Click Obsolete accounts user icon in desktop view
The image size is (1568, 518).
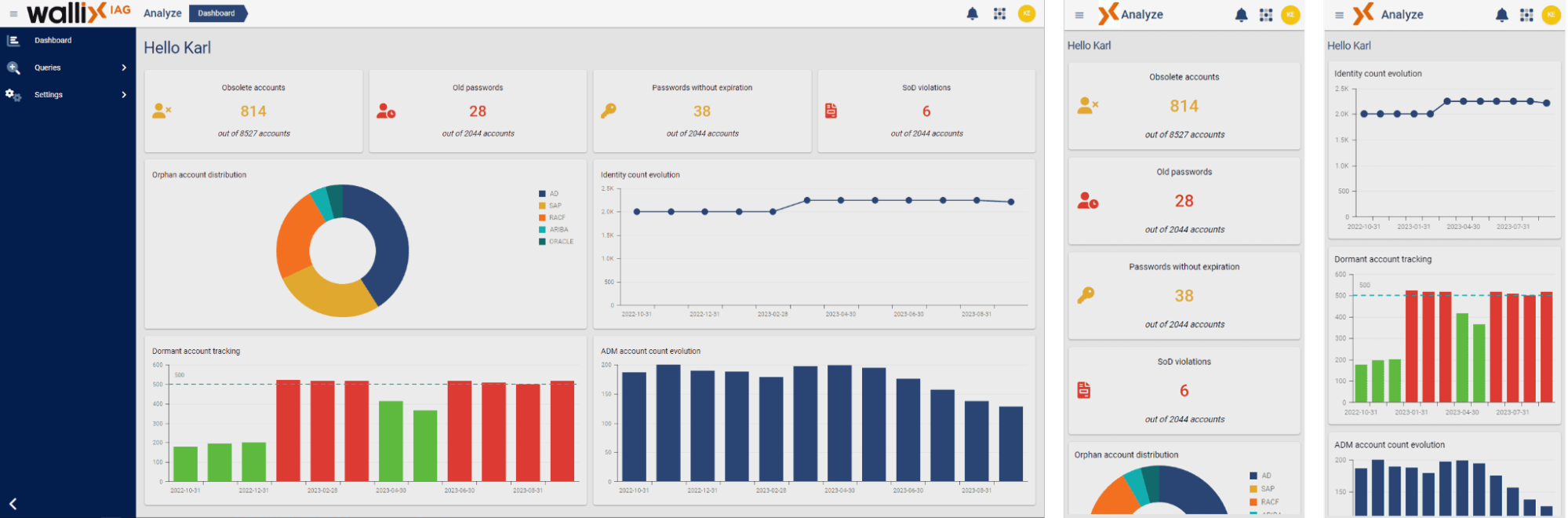pos(162,111)
